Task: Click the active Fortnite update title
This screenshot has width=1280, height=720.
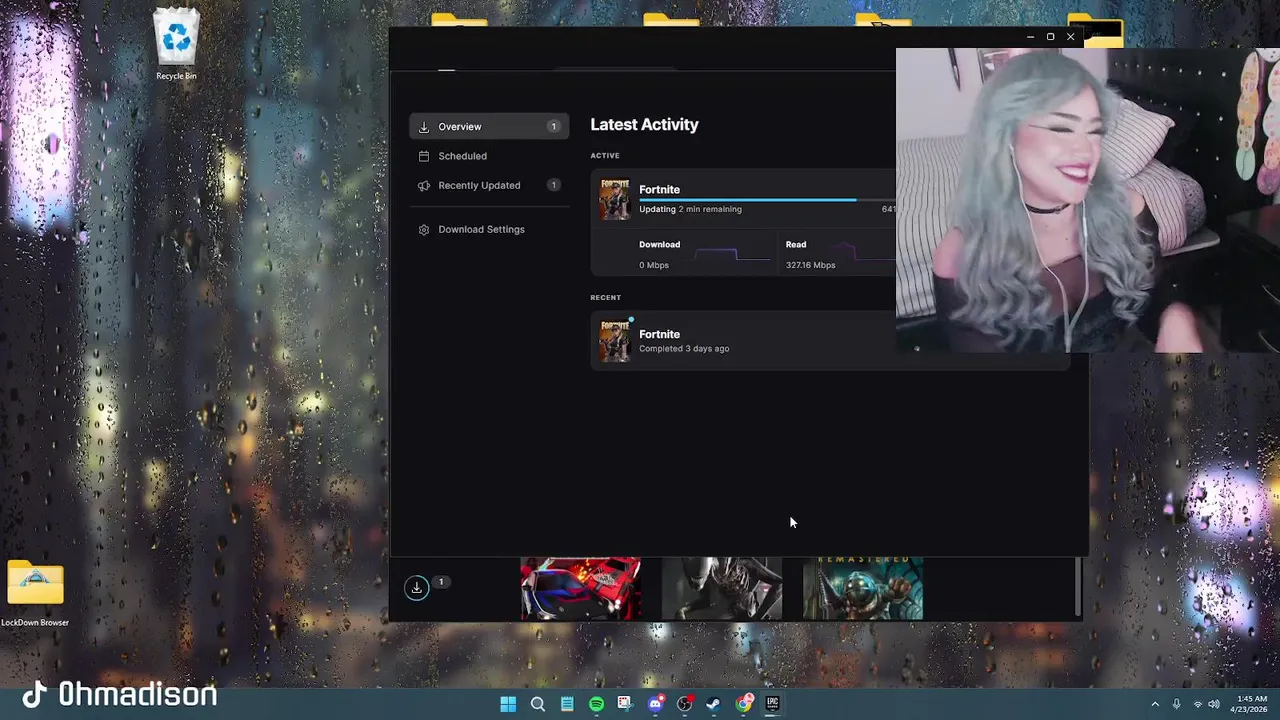Action: [659, 189]
